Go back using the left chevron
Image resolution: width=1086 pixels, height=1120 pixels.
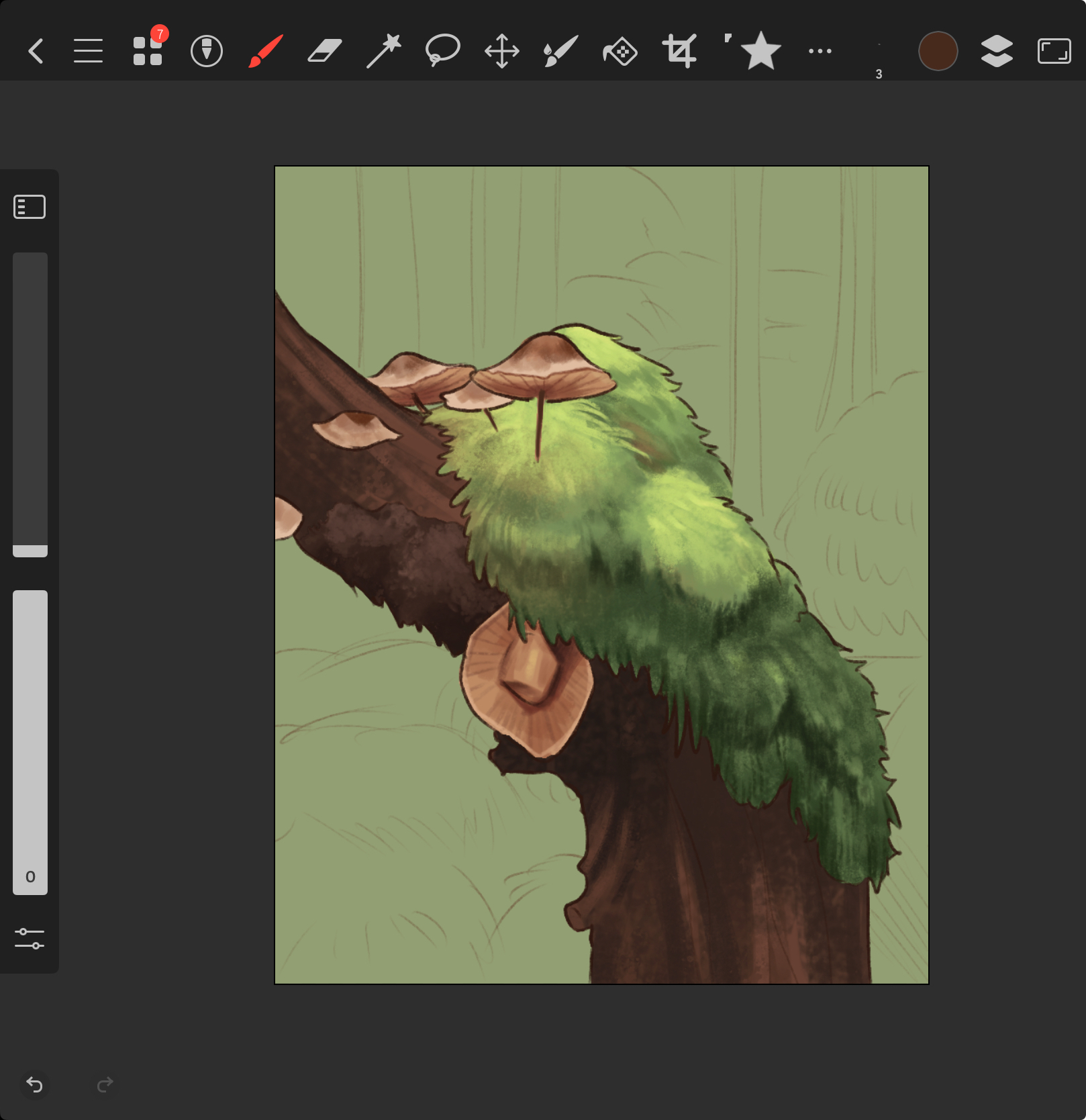(x=36, y=51)
